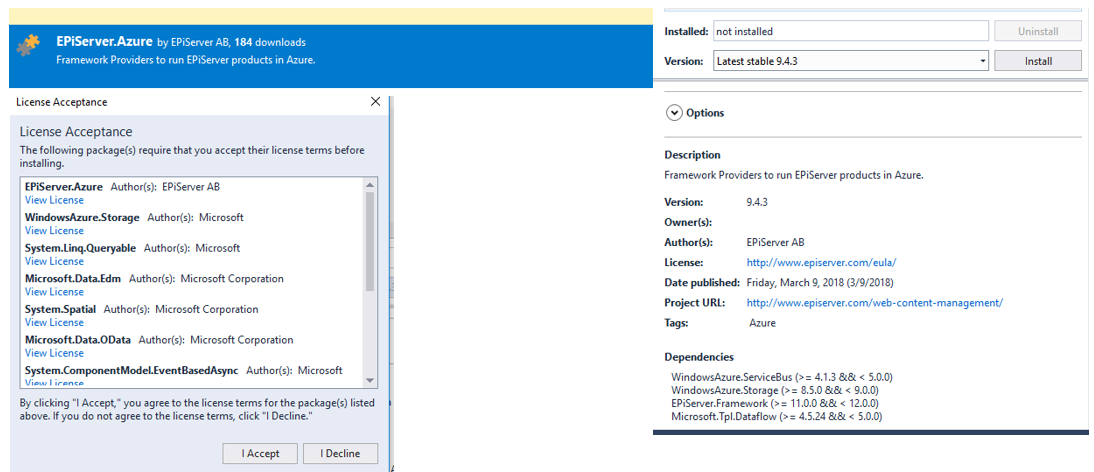Open View License for EPiServer.Azure
Image resolution: width=1094 pixels, height=472 pixels.
(x=54, y=200)
